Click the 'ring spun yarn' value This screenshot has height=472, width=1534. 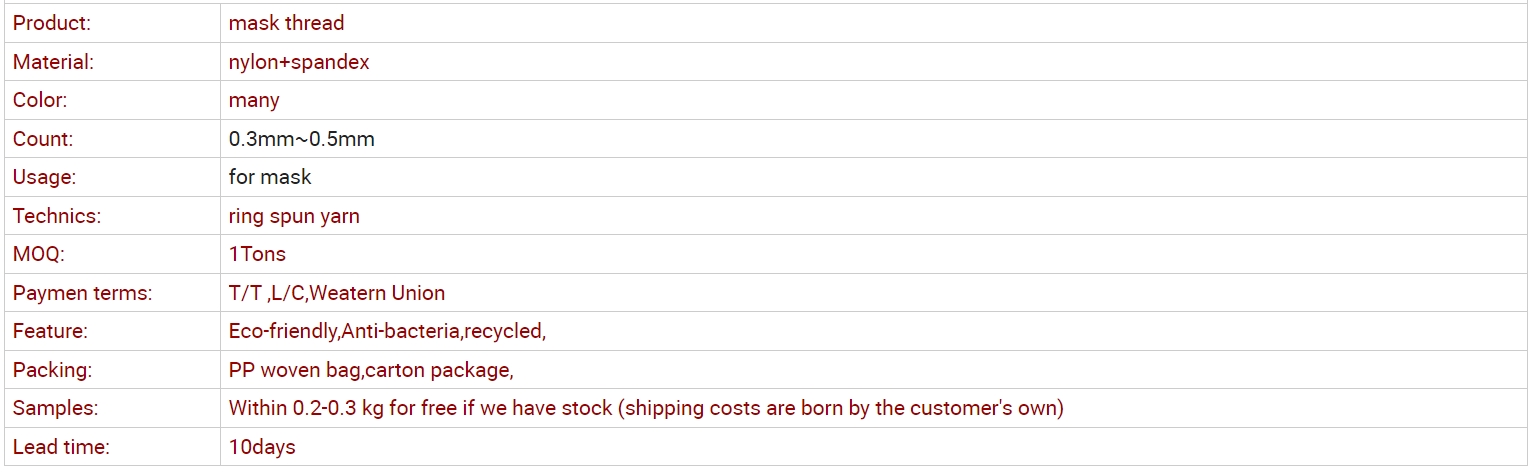(294, 216)
